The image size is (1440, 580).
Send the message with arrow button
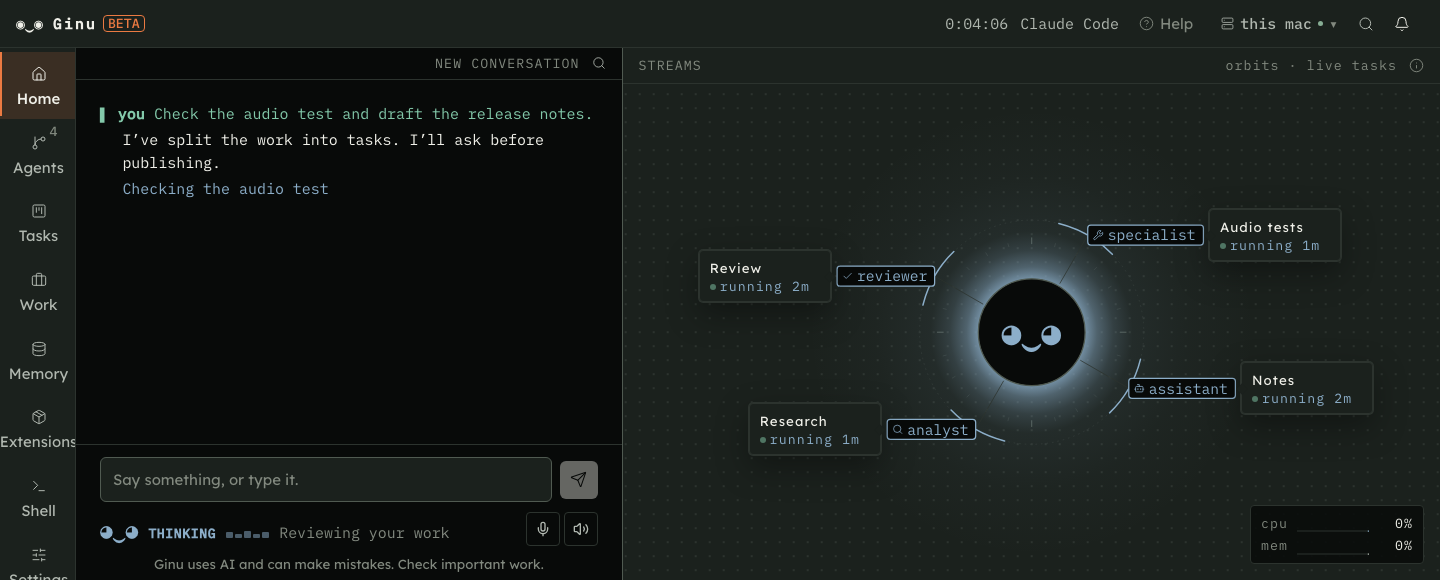tap(579, 480)
